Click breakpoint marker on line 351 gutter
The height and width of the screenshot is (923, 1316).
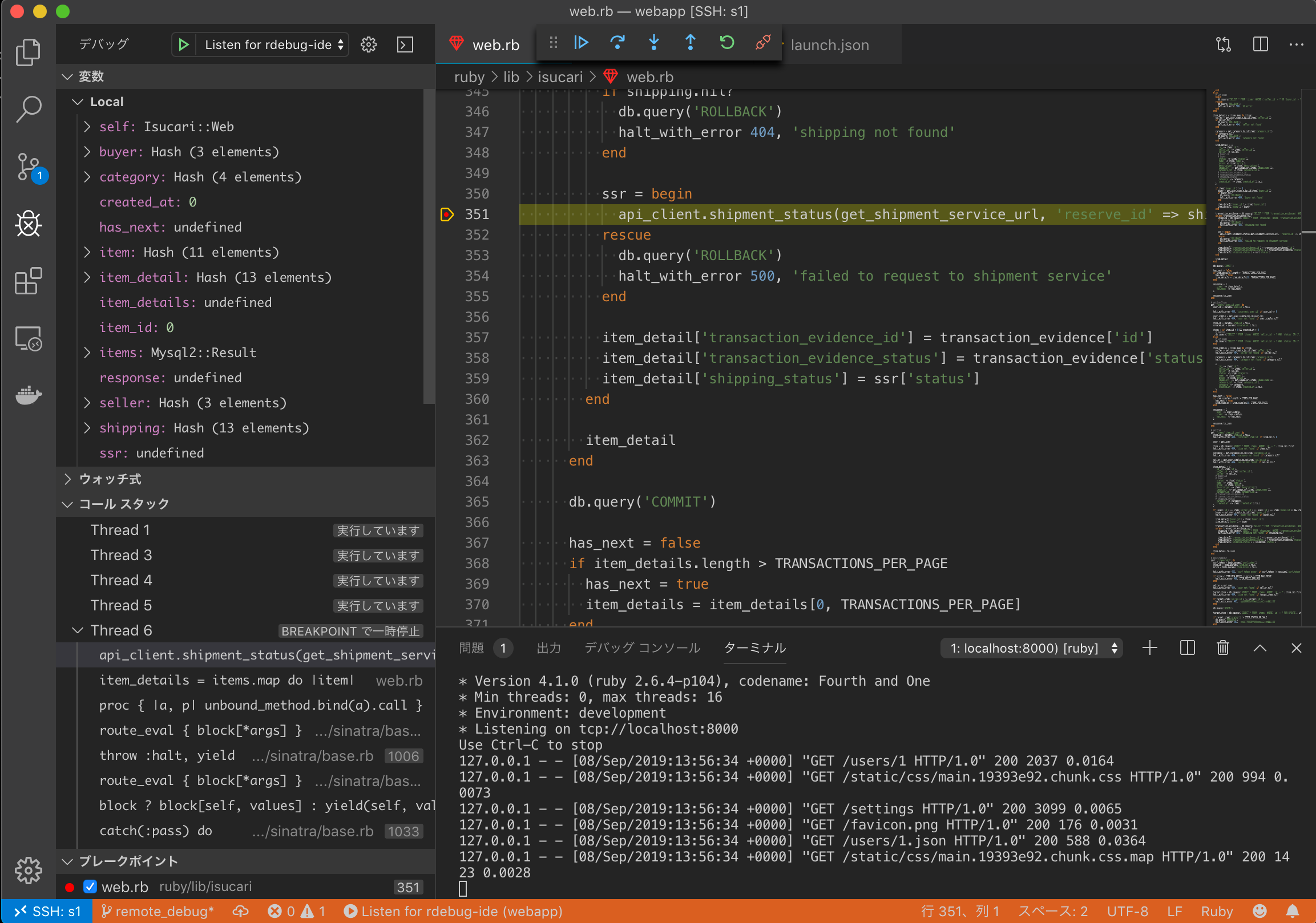tap(447, 214)
